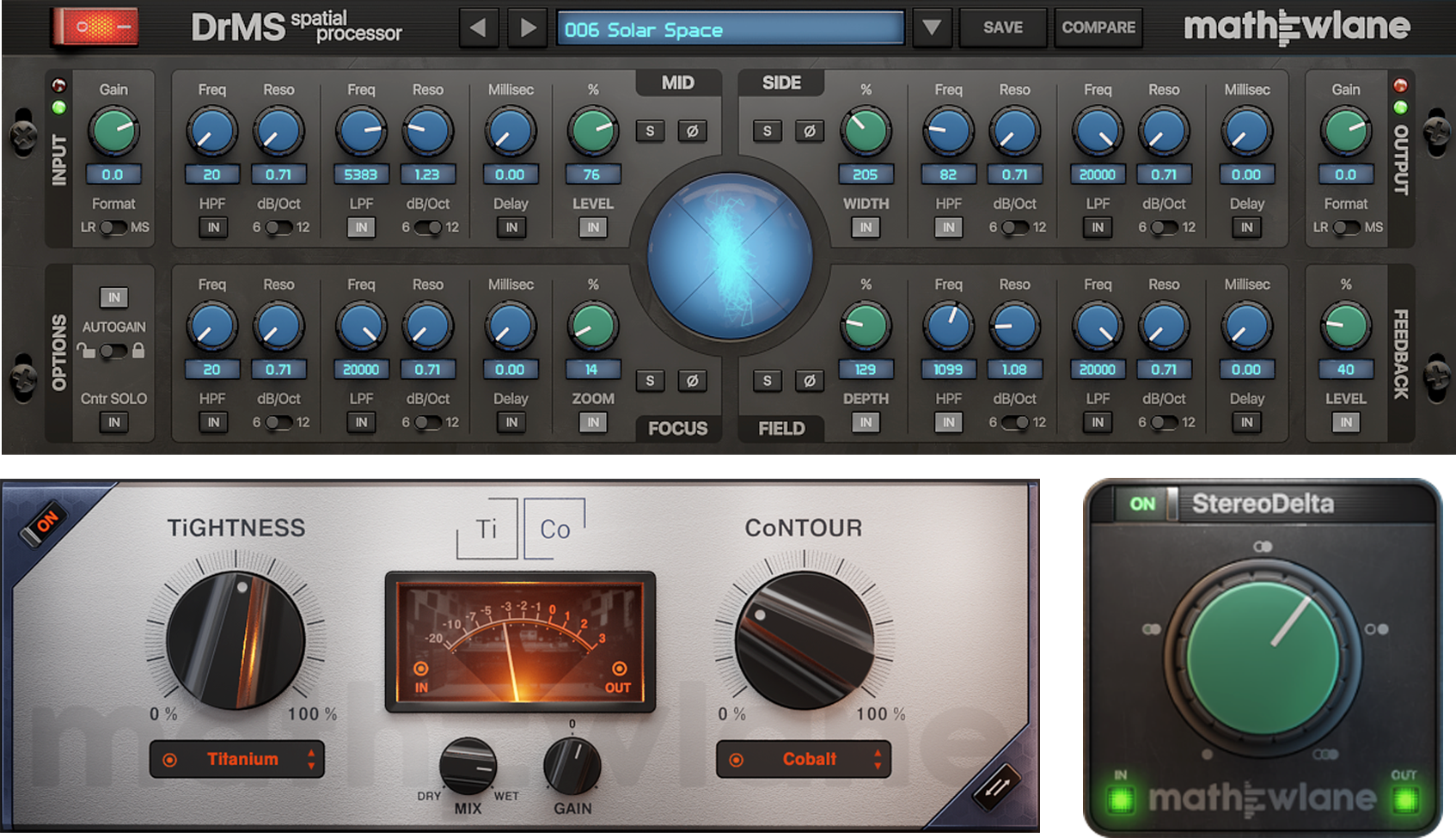Click StereoDelta OUT green indicator light

(x=1405, y=800)
